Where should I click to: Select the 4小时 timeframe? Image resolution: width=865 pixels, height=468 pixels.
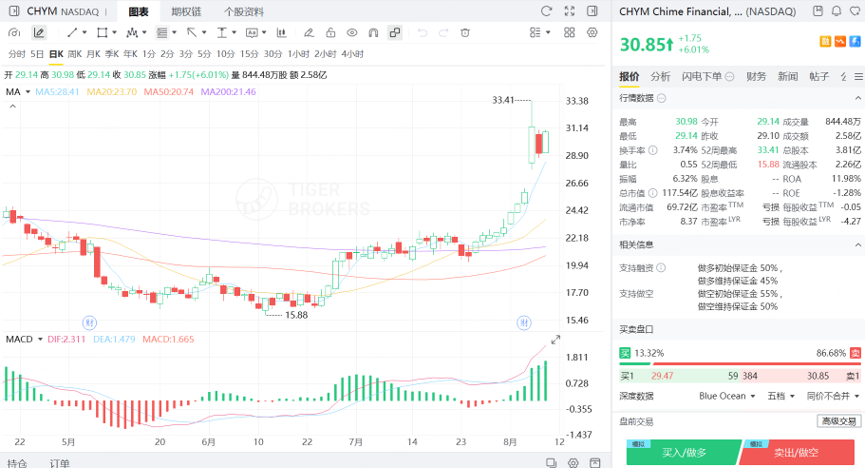[x=353, y=54]
